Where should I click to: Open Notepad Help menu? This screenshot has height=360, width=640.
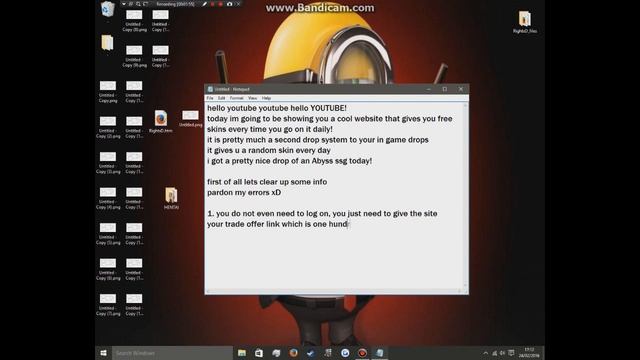coord(266,98)
